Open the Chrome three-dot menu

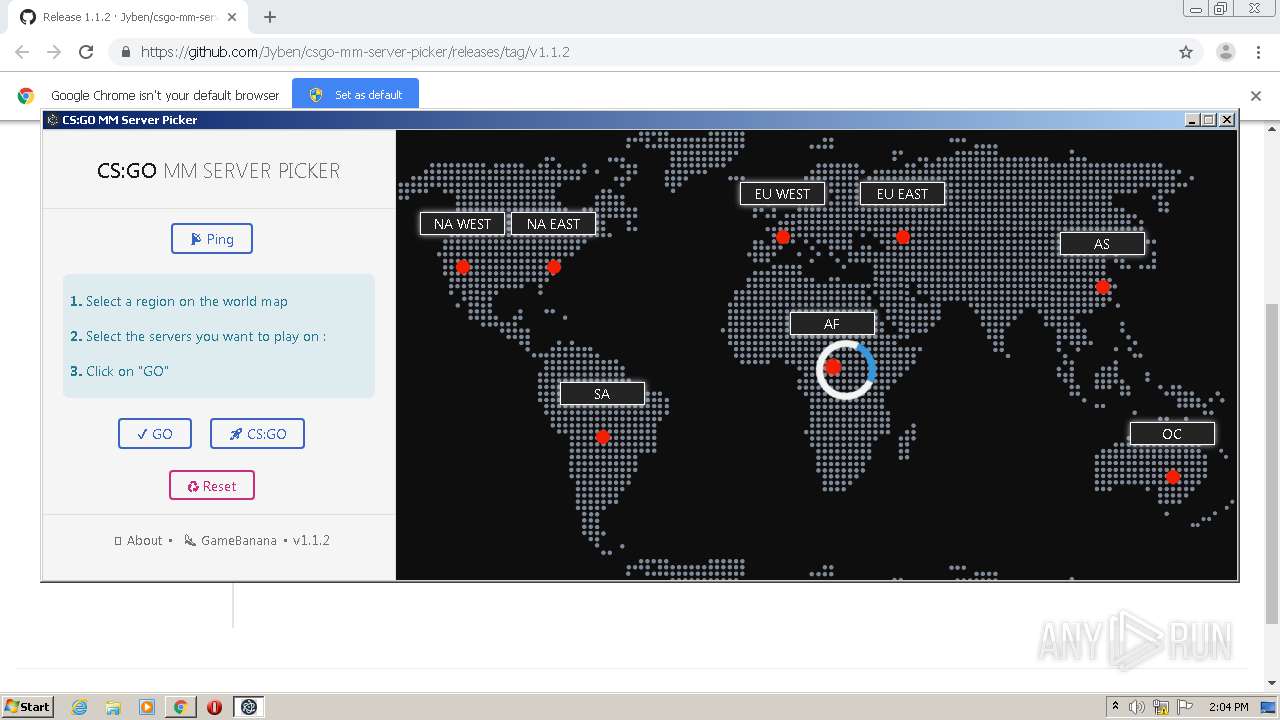point(1259,52)
